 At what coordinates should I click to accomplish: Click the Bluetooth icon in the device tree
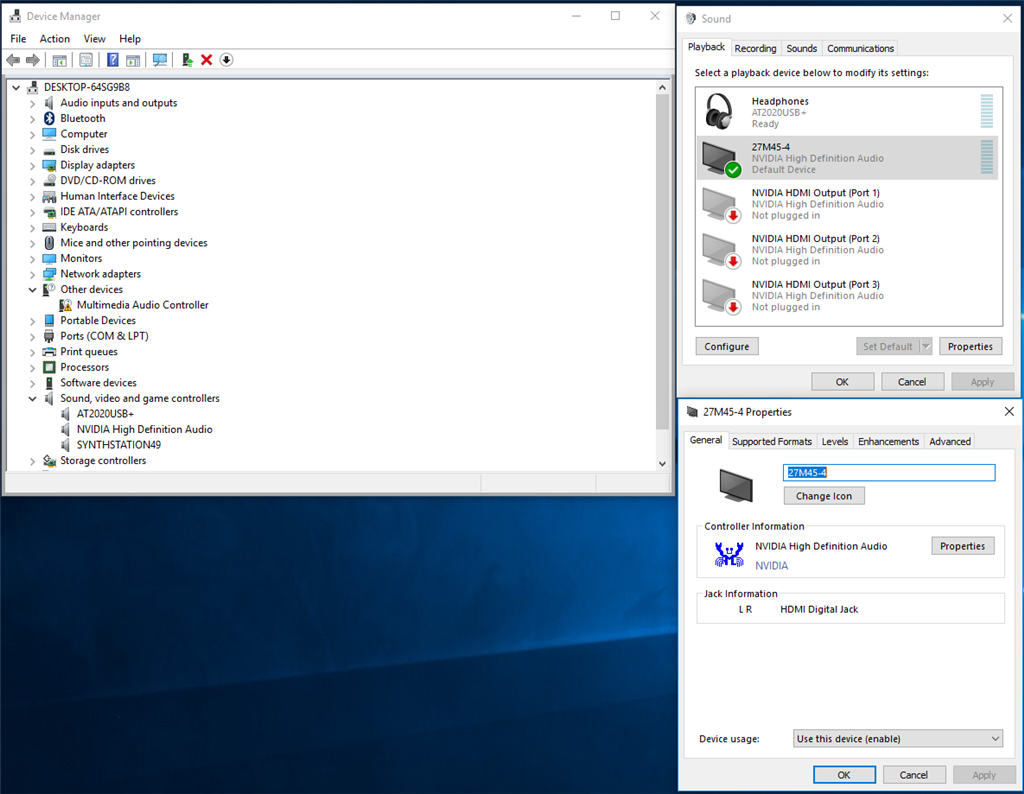[49, 118]
